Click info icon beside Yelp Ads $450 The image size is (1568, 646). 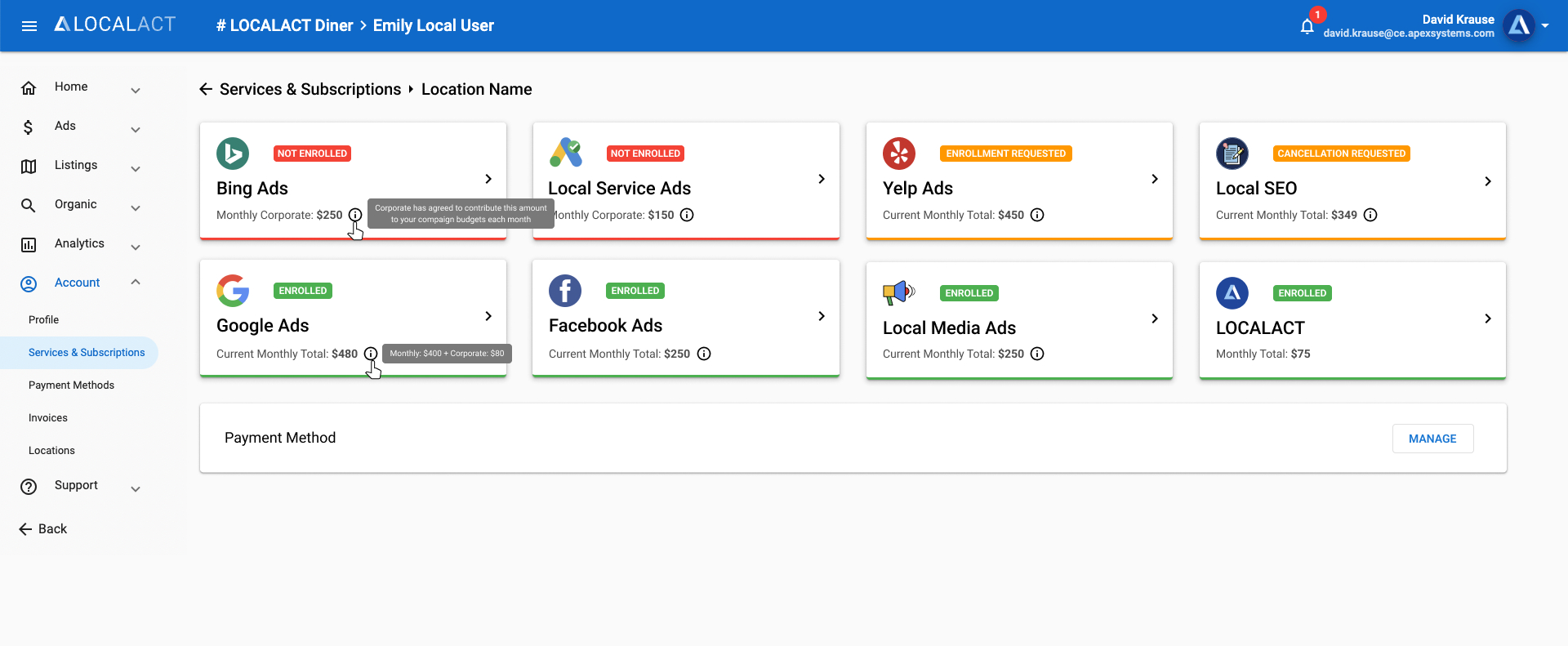1037,215
